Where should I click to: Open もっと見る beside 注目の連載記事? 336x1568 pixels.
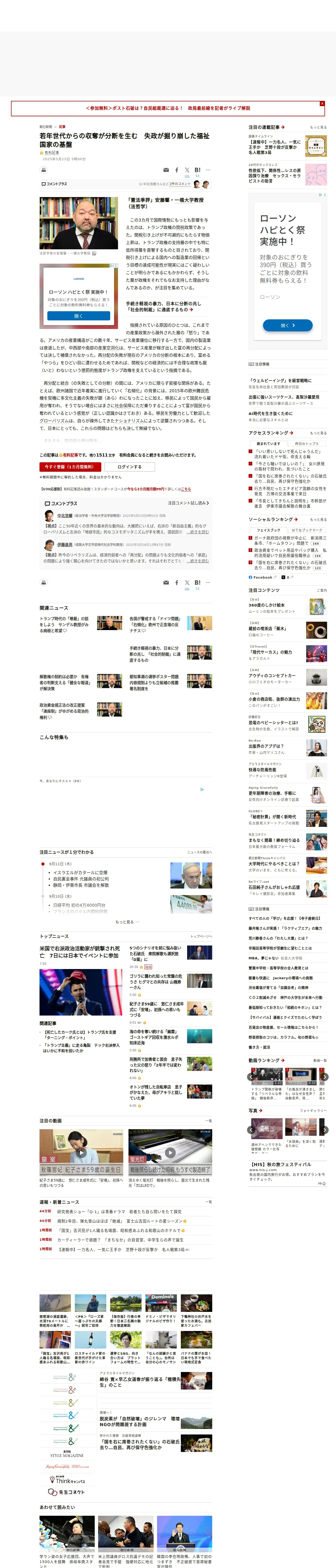318,127
